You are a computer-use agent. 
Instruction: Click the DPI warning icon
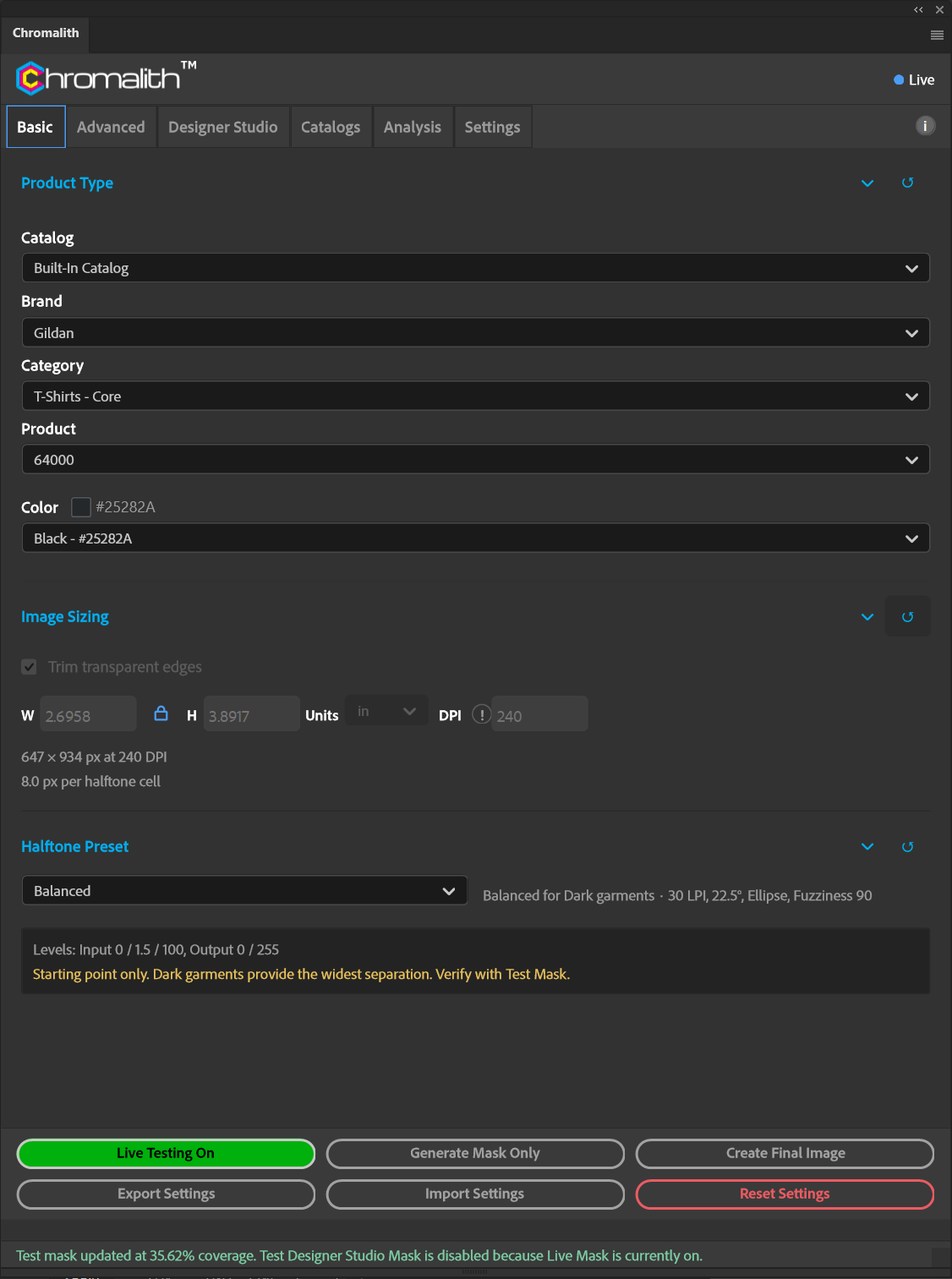point(481,714)
